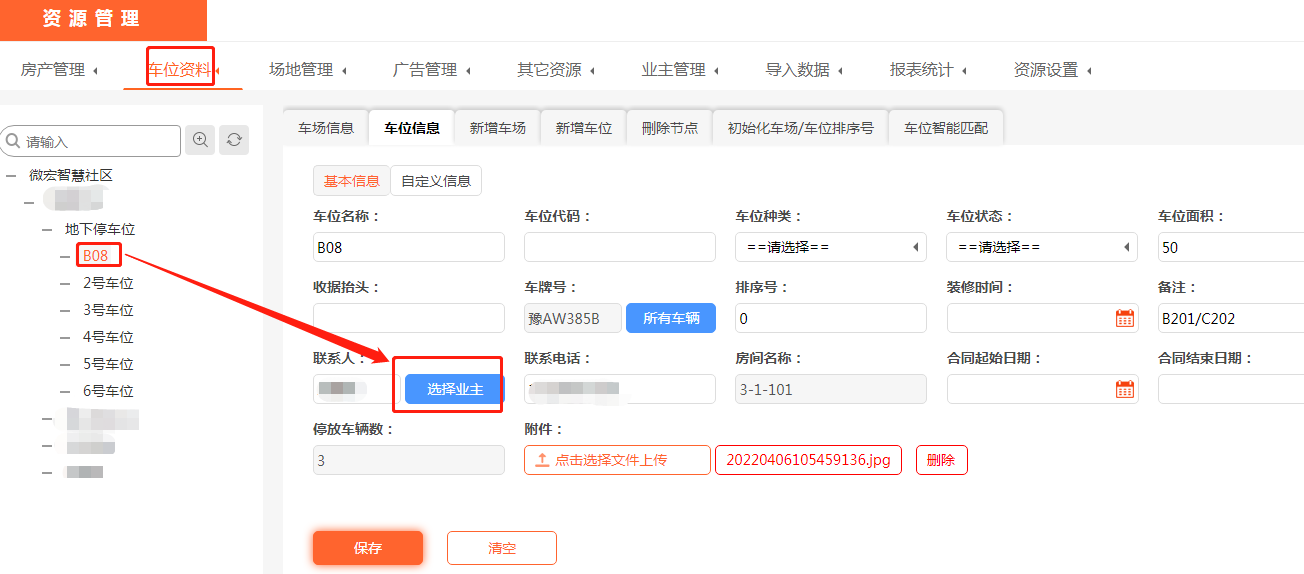Click the zoom-in magnifier icon beside search

200,141
